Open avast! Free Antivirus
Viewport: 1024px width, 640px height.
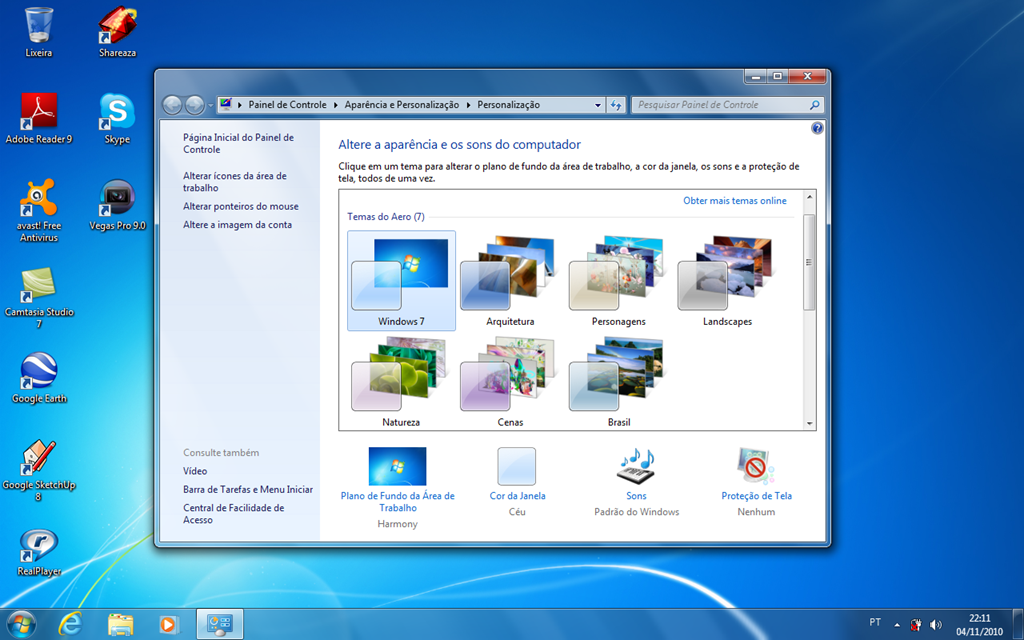click(x=38, y=198)
